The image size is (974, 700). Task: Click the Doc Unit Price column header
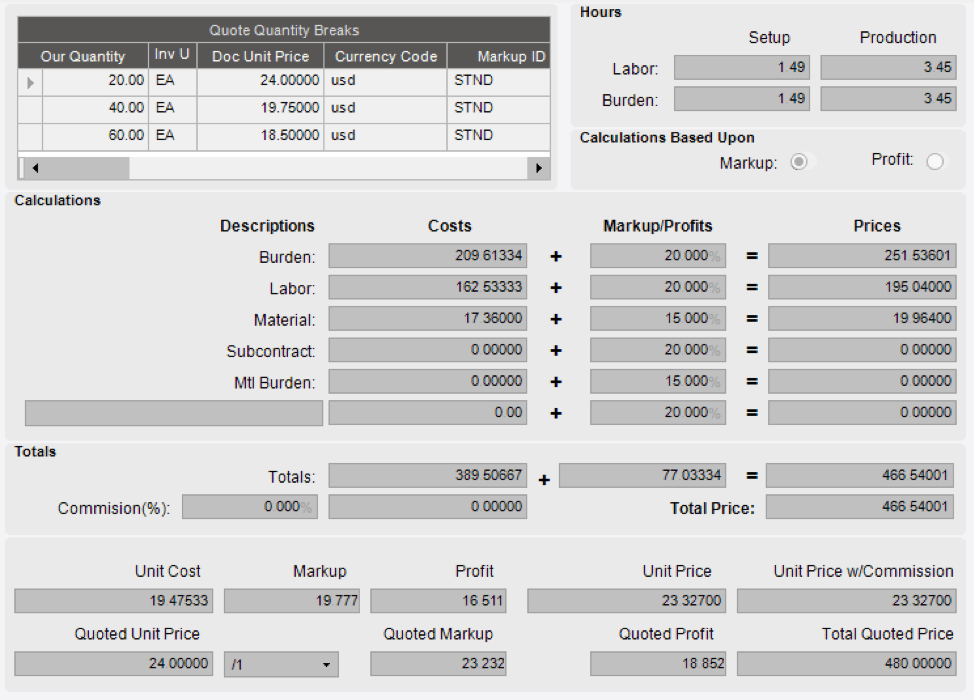coord(260,56)
